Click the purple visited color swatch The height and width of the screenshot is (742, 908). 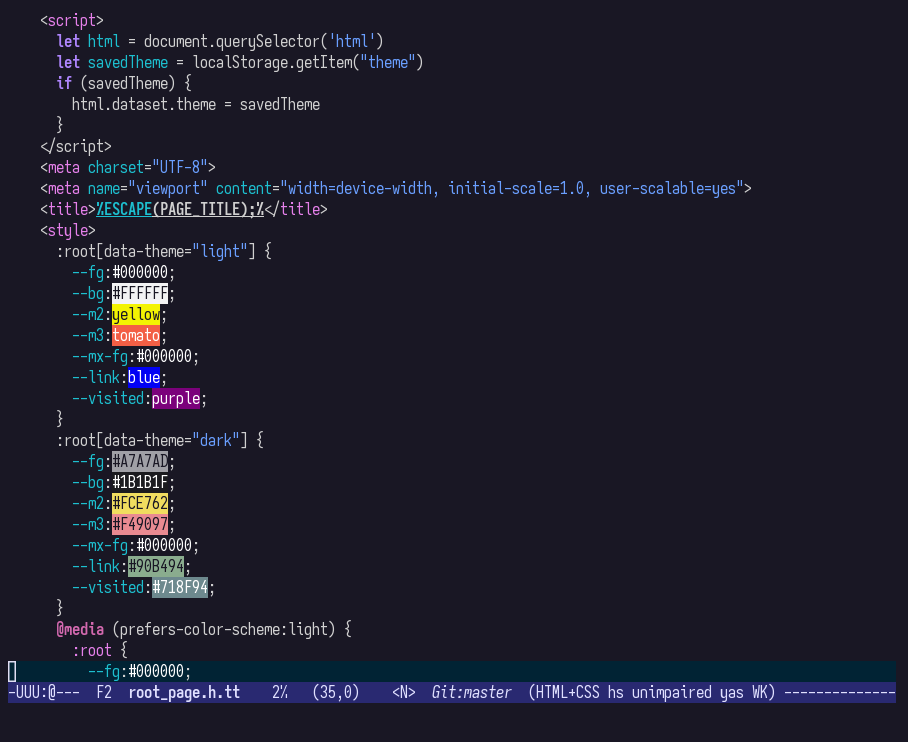point(175,399)
